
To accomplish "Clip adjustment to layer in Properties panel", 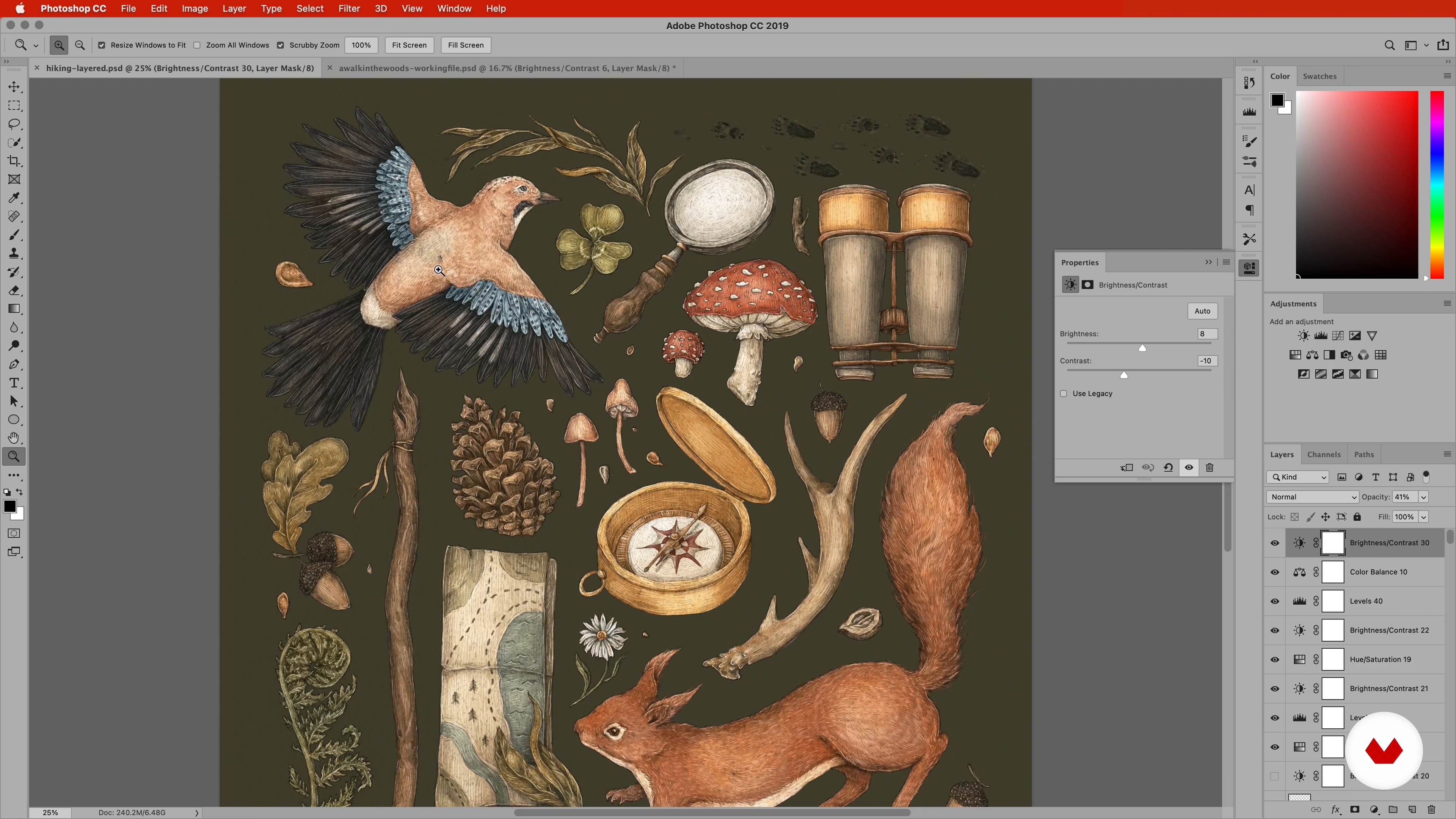I will tap(1127, 468).
